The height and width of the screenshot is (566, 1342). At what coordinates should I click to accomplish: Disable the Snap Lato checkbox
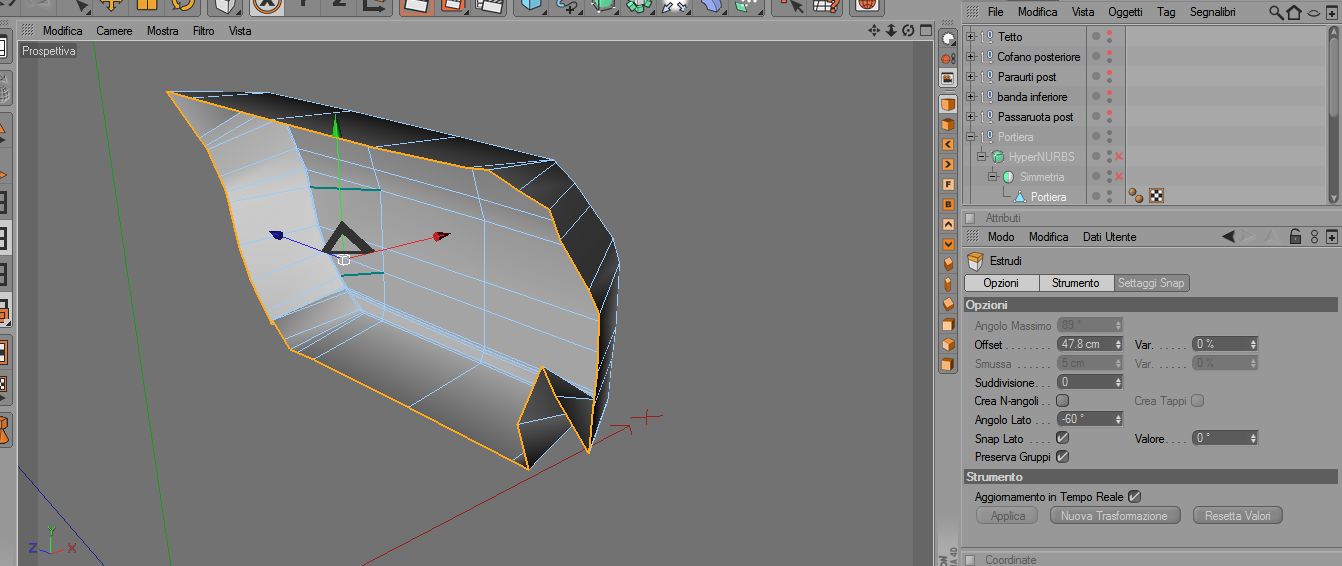(x=1063, y=438)
